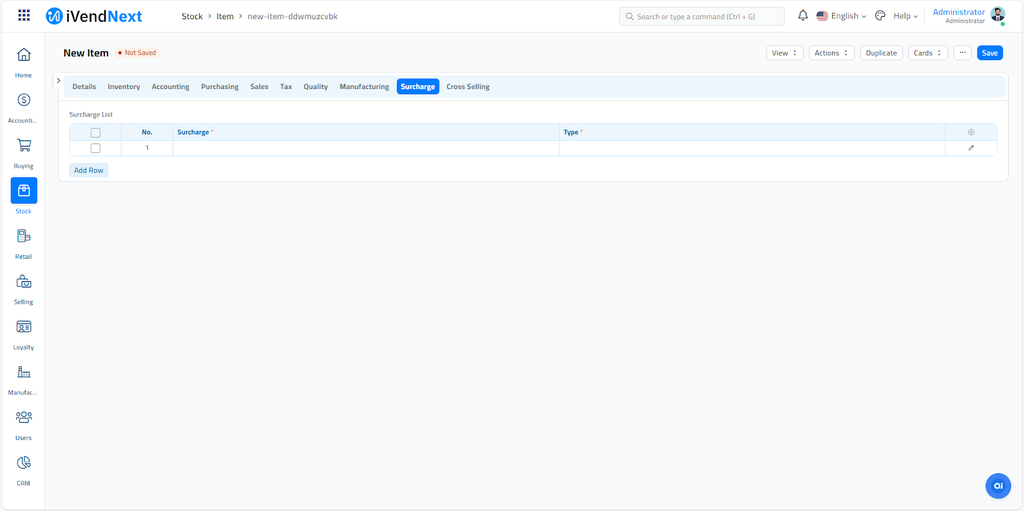1024x511 pixels.
Task: Open the Actions dropdown menu
Action: pos(831,53)
